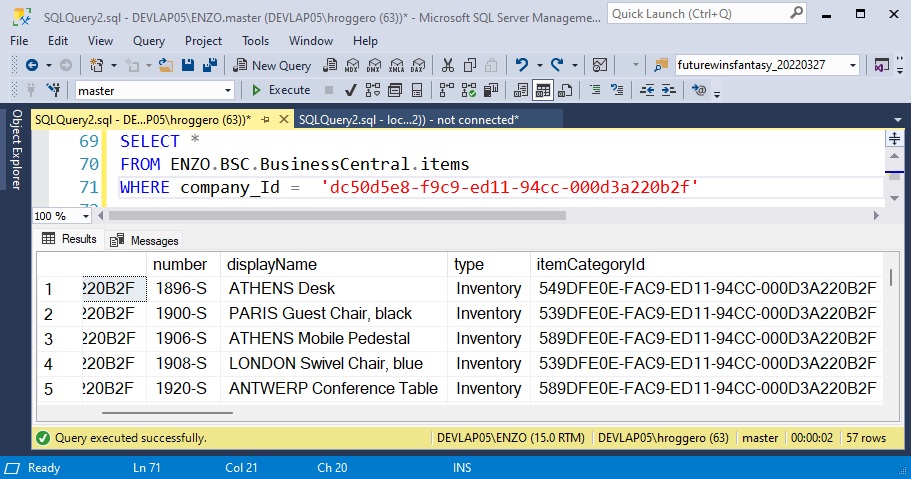
Task: Click the MDX query icon
Action: (352, 65)
